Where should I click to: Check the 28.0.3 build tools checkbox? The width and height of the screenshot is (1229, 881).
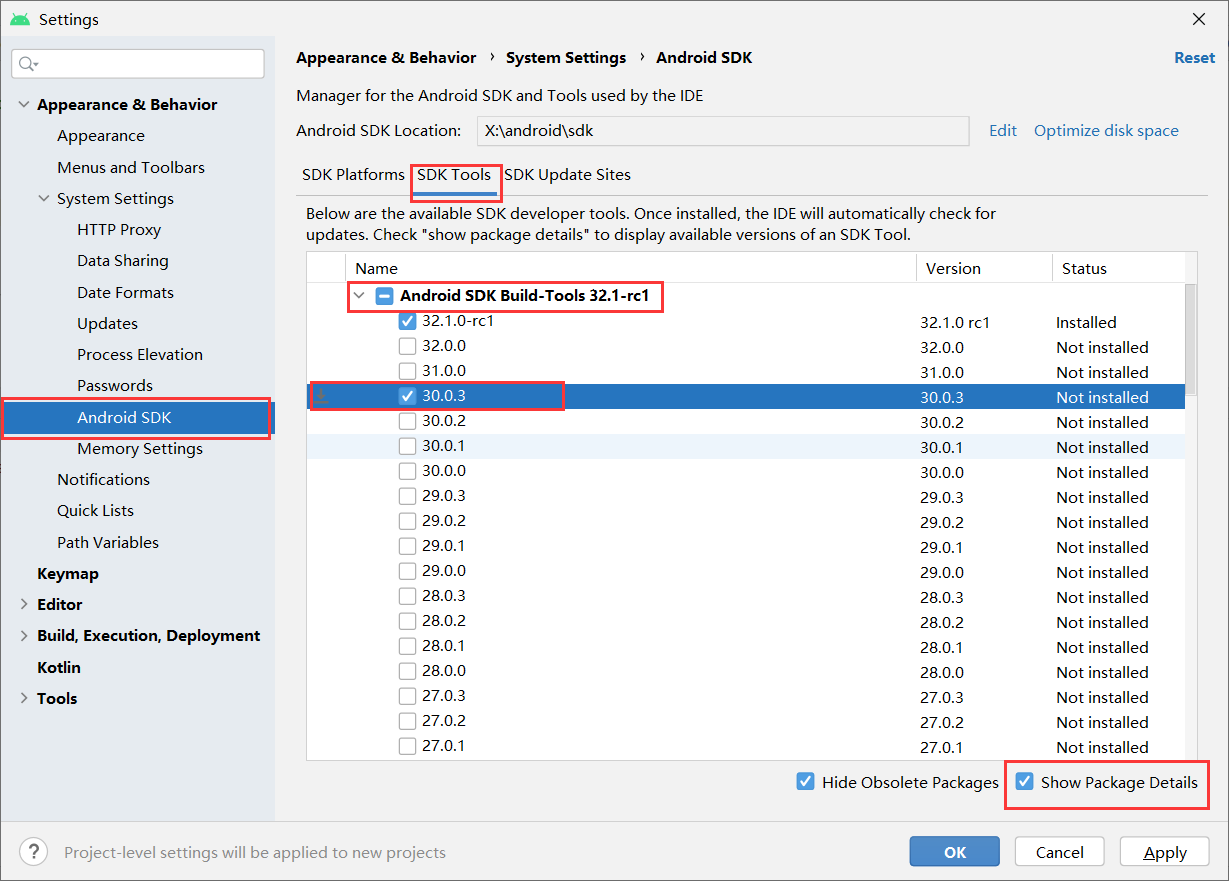coord(407,596)
